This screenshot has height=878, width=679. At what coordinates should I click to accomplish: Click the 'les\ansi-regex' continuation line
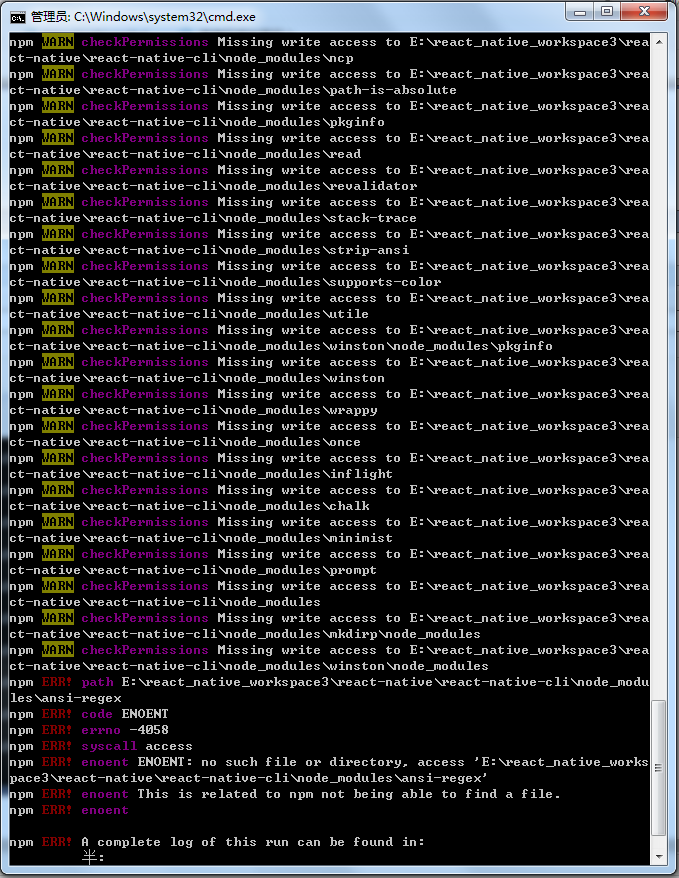(65, 698)
